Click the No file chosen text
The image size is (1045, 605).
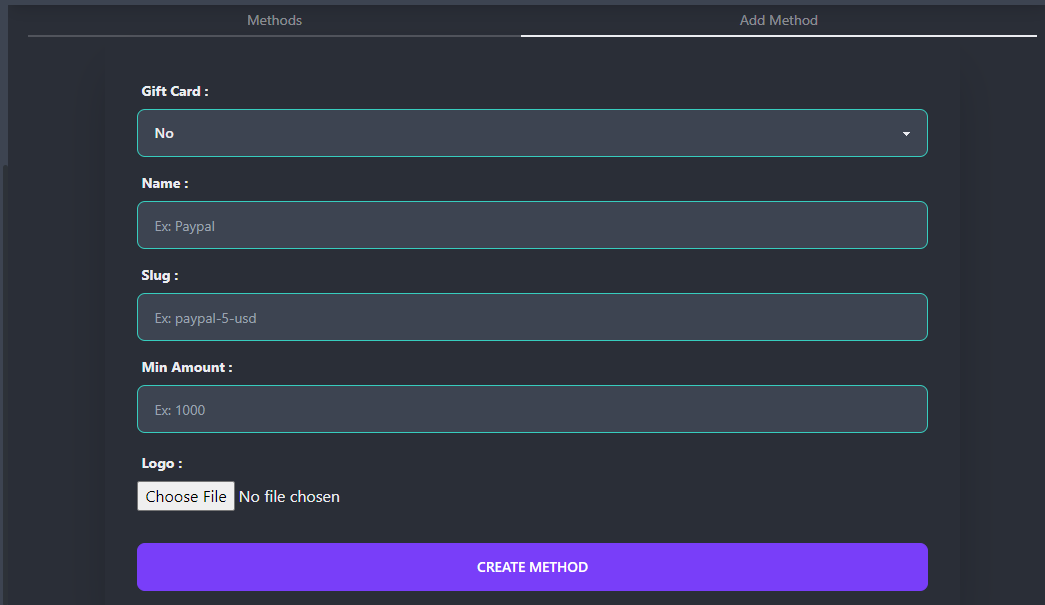(289, 496)
